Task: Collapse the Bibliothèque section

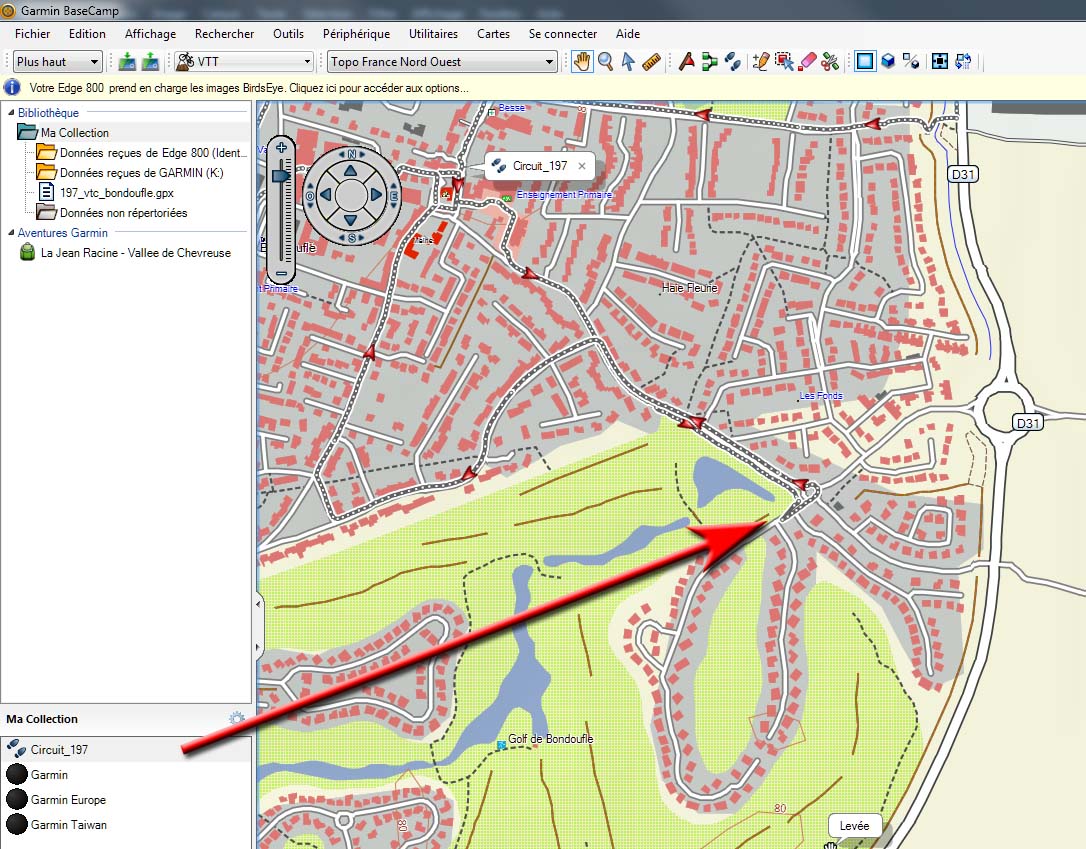Action: [10, 112]
